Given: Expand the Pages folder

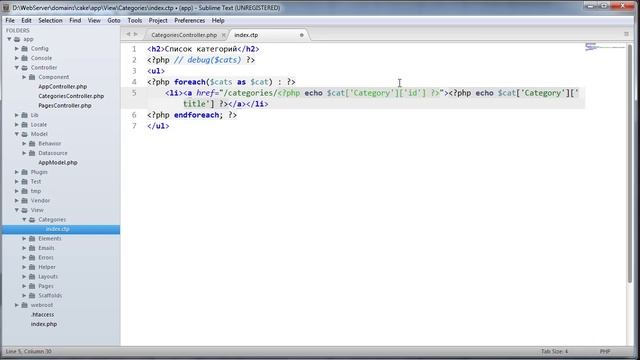Looking at the screenshot, I should tap(24, 286).
